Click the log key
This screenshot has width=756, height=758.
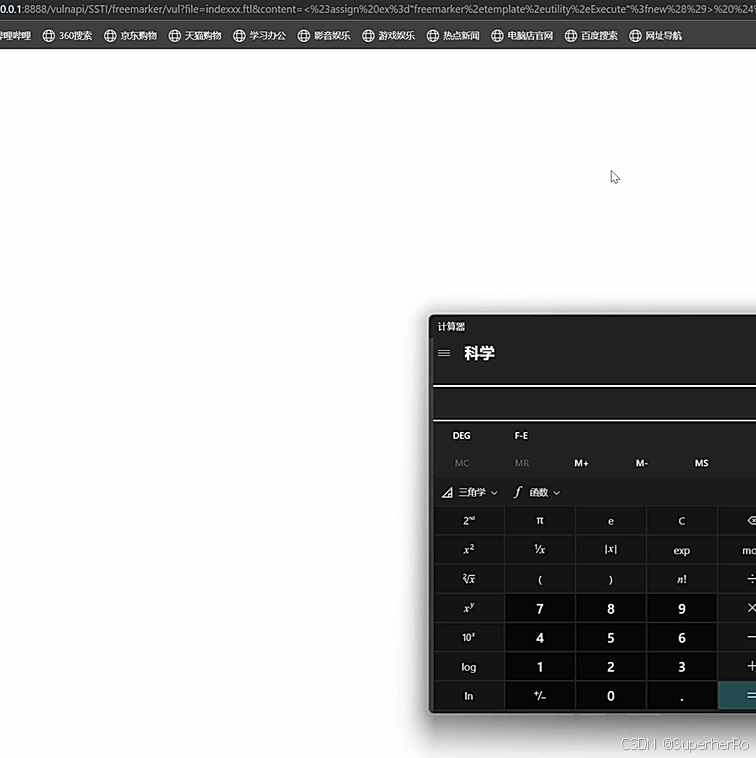click(469, 667)
